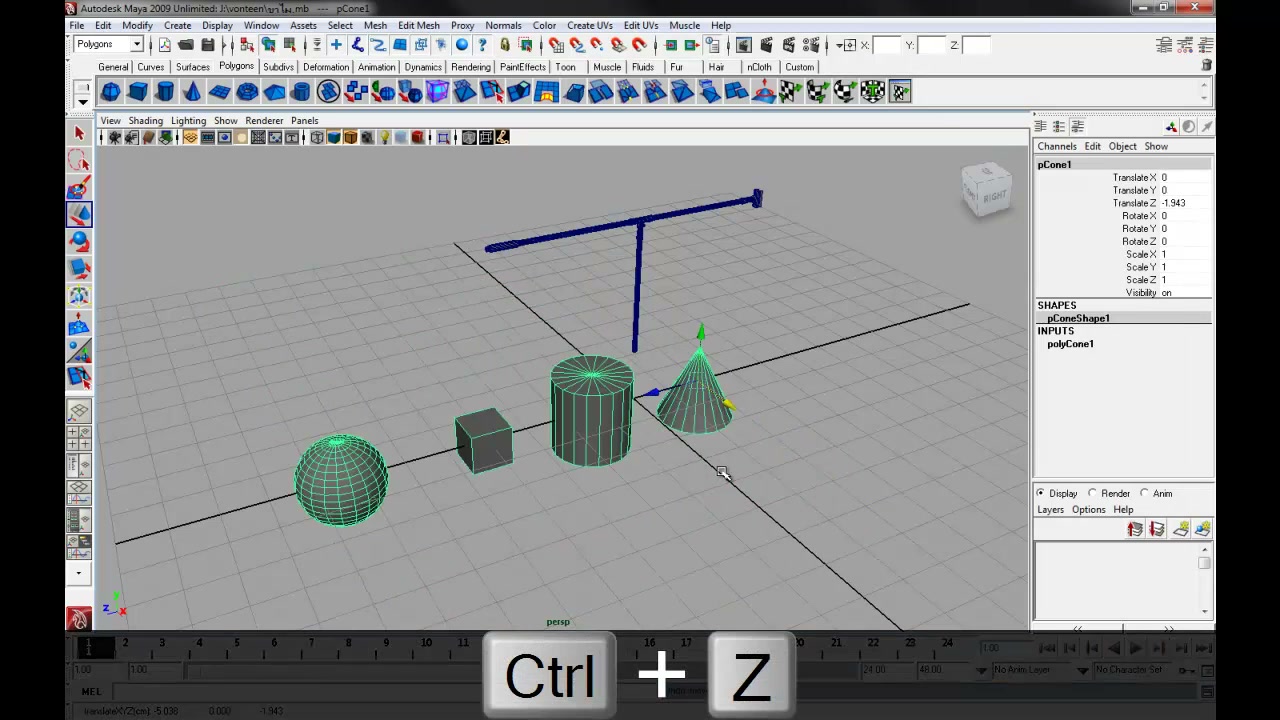Save the scene with the floppy icon
The height and width of the screenshot is (720, 1280).
pyautogui.click(x=208, y=45)
